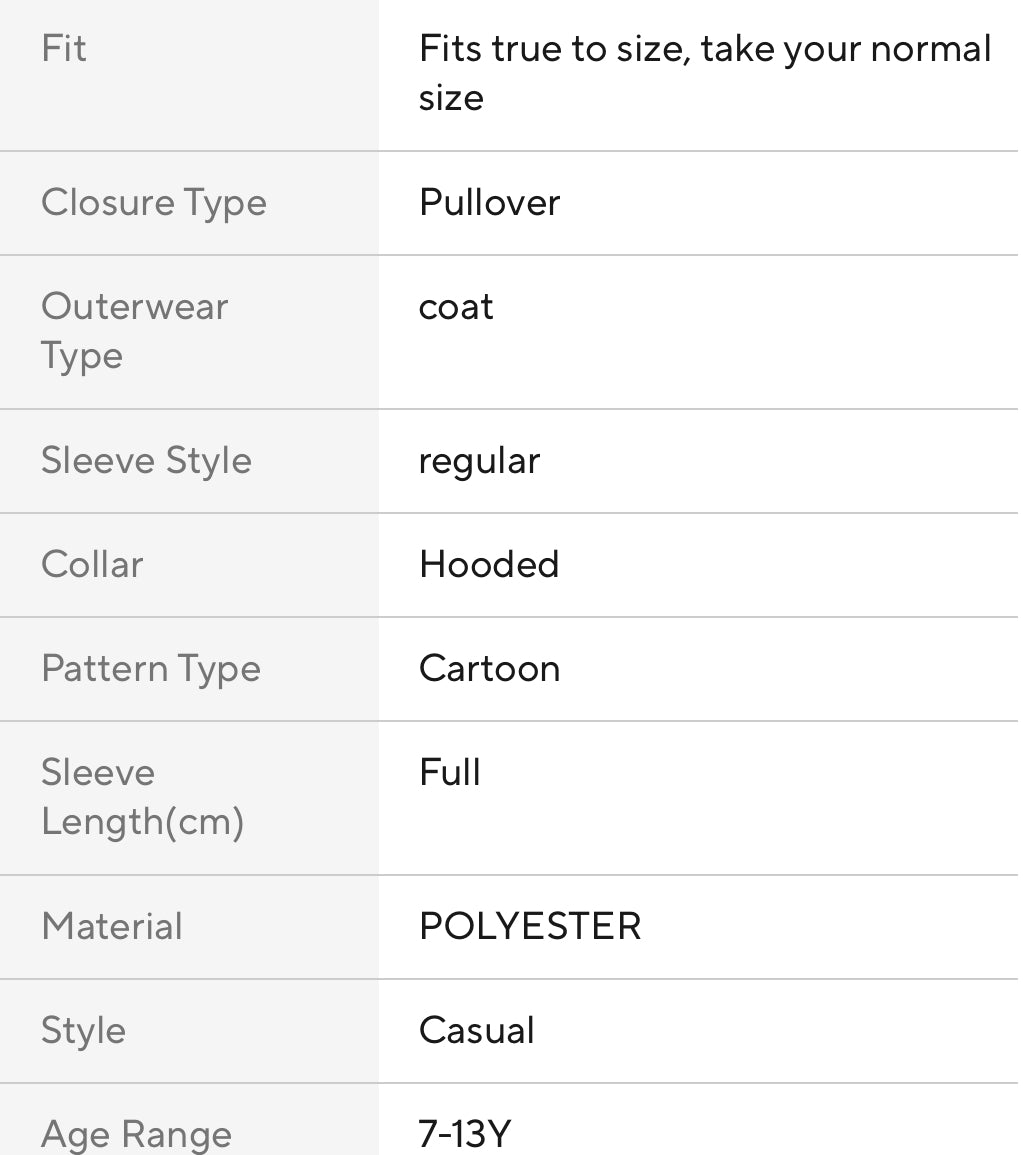1028x1155 pixels.
Task: Click the Fit label cell
Action: 64,49
